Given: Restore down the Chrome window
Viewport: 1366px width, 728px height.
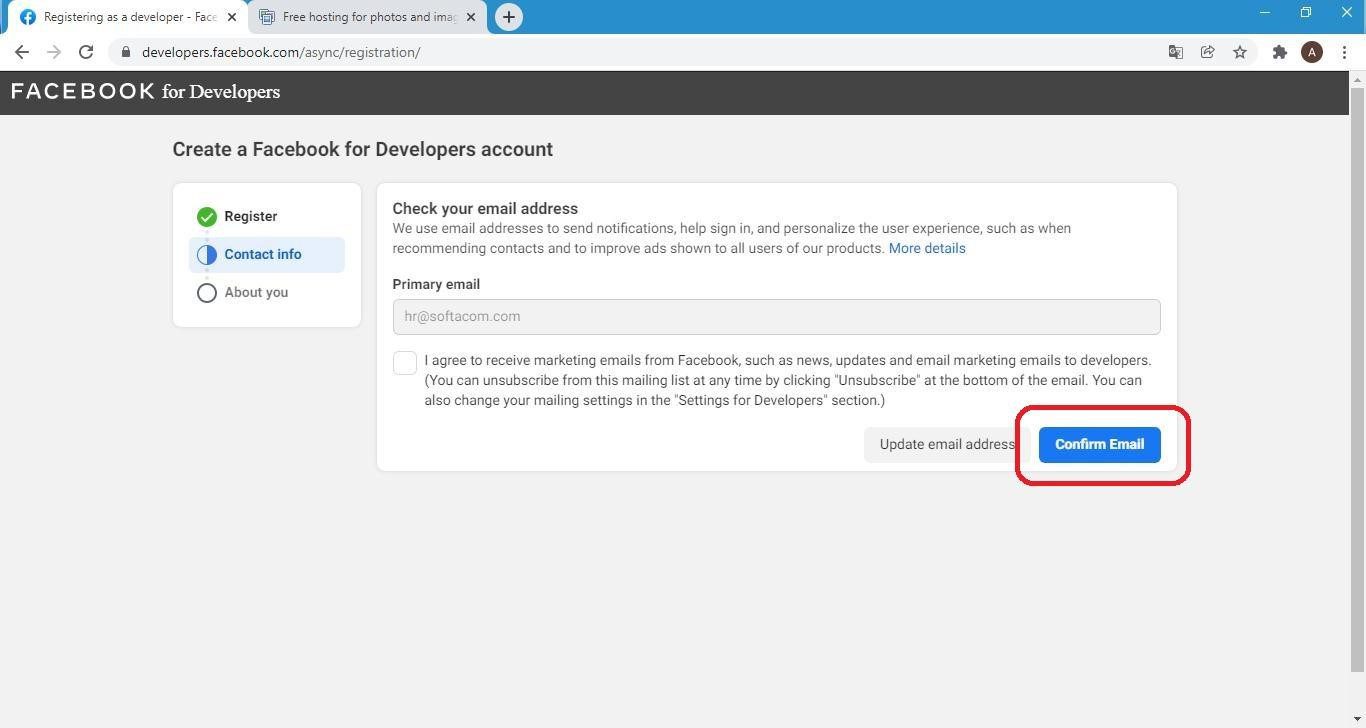Looking at the screenshot, I should tap(1305, 12).
